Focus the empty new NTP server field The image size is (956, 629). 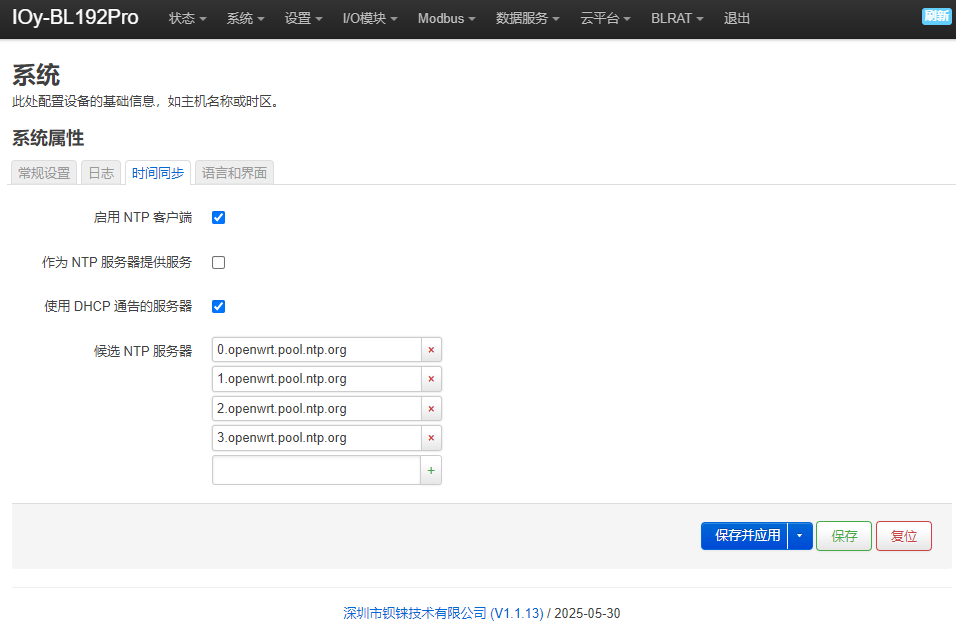316,470
